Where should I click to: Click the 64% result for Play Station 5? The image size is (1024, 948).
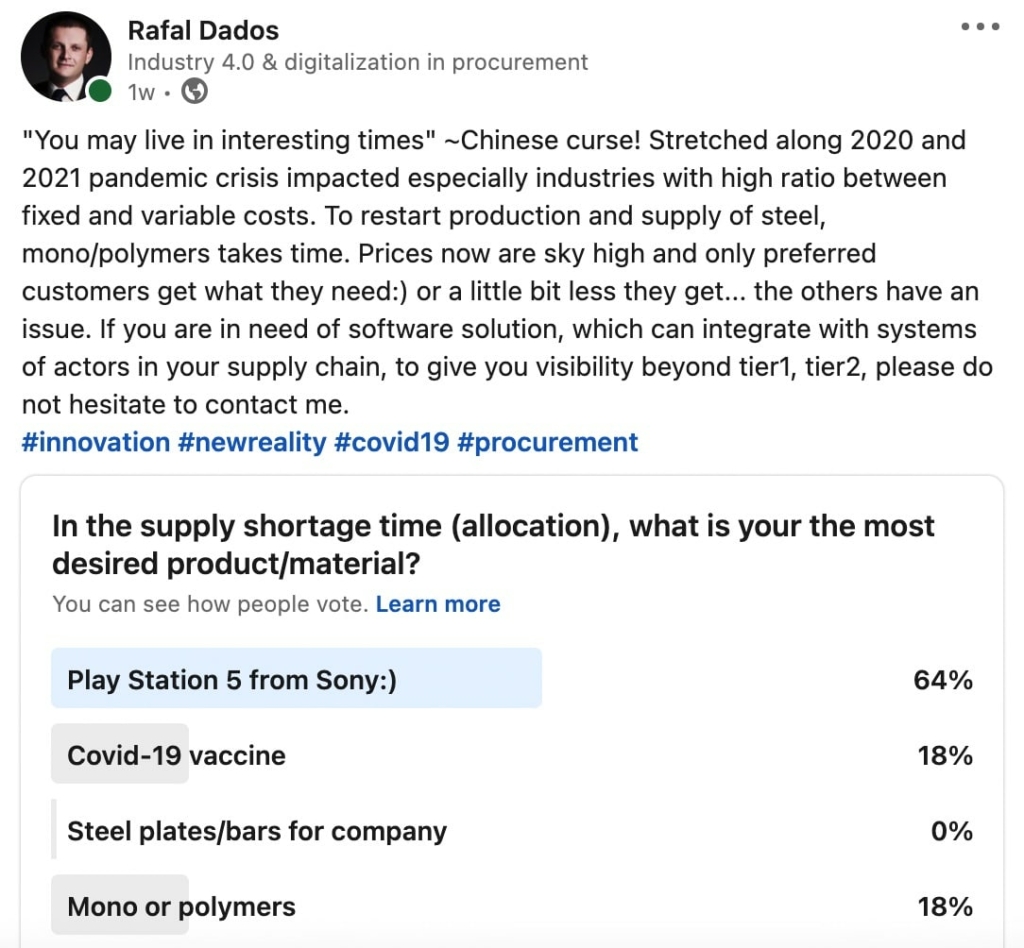tap(942, 680)
